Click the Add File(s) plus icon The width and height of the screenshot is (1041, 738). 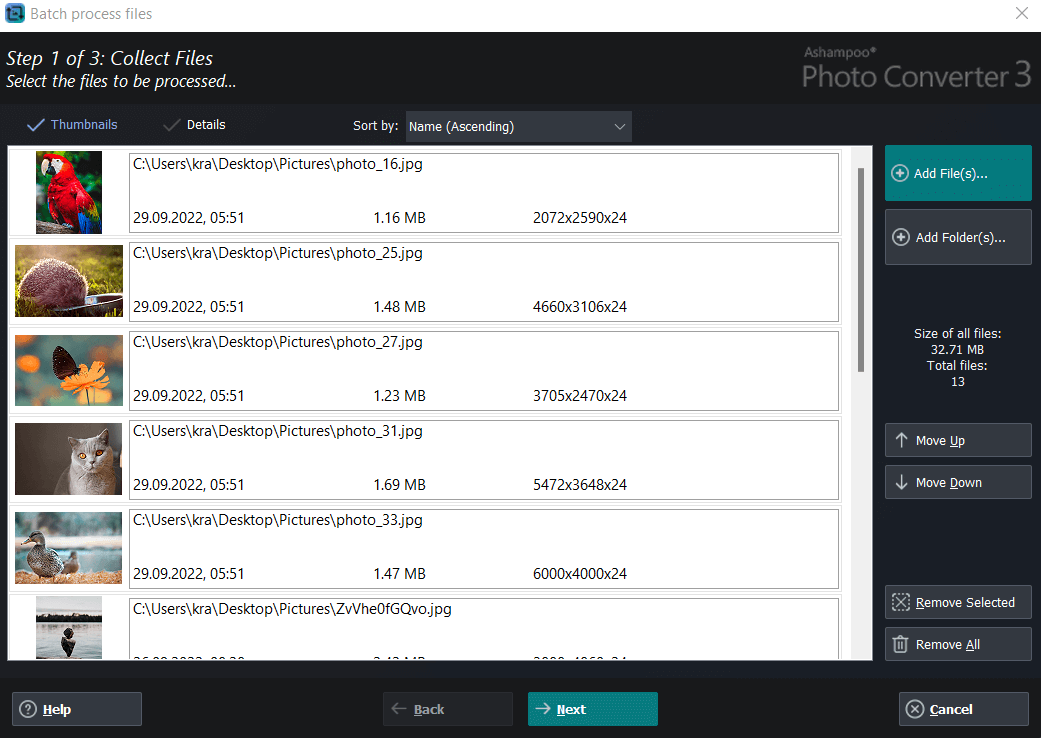(898, 173)
